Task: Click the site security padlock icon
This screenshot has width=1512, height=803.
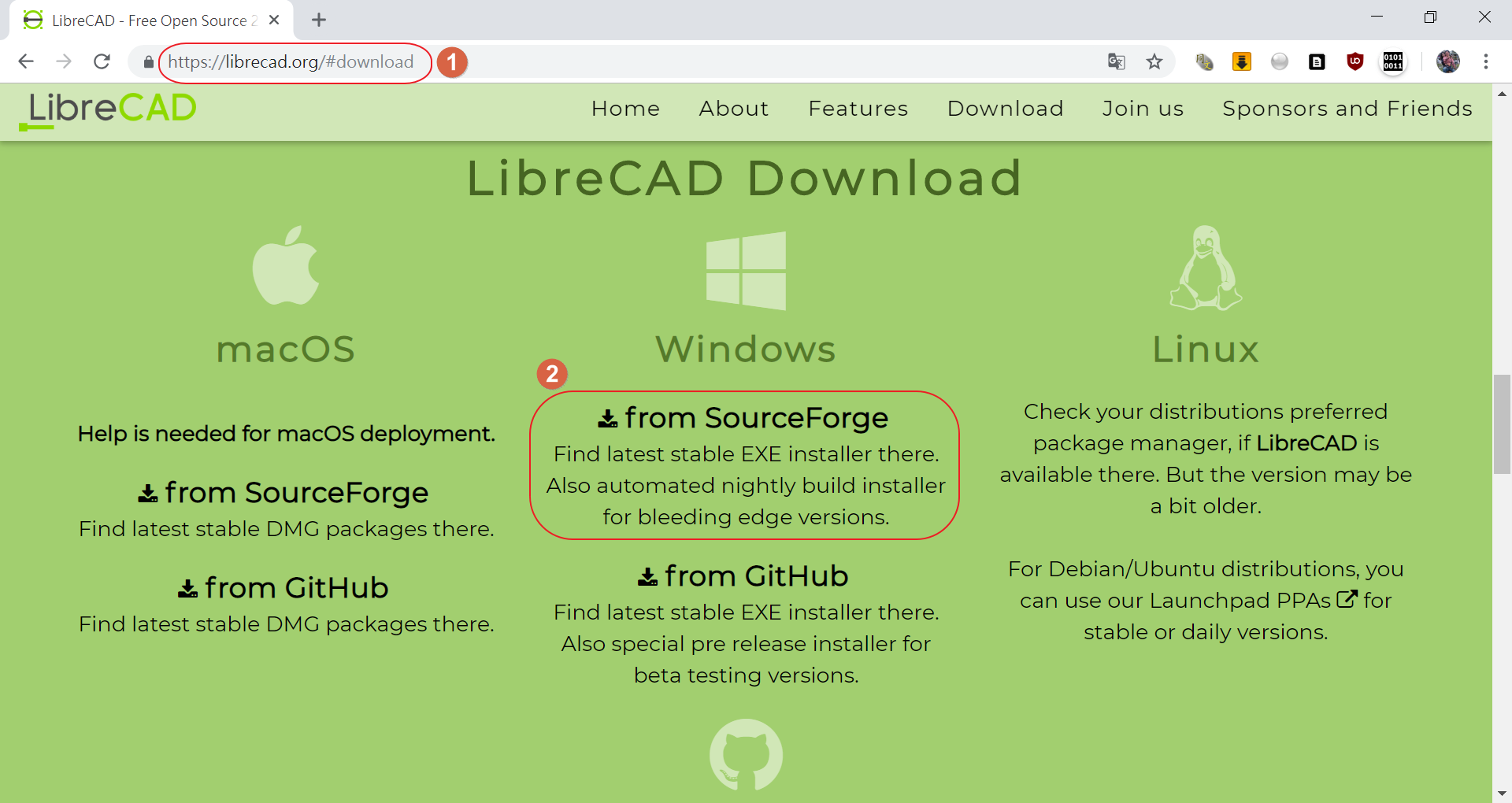Action: tap(148, 62)
